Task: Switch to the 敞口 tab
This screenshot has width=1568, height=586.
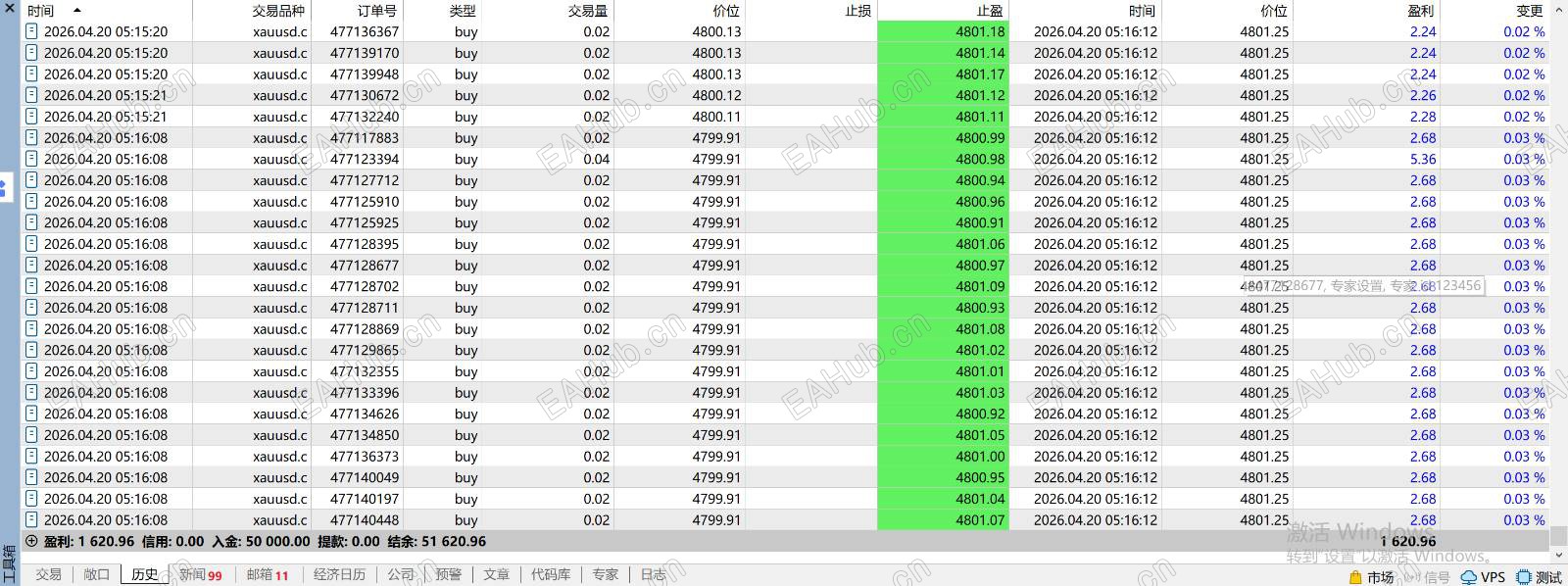Action: tap(96, 574)
